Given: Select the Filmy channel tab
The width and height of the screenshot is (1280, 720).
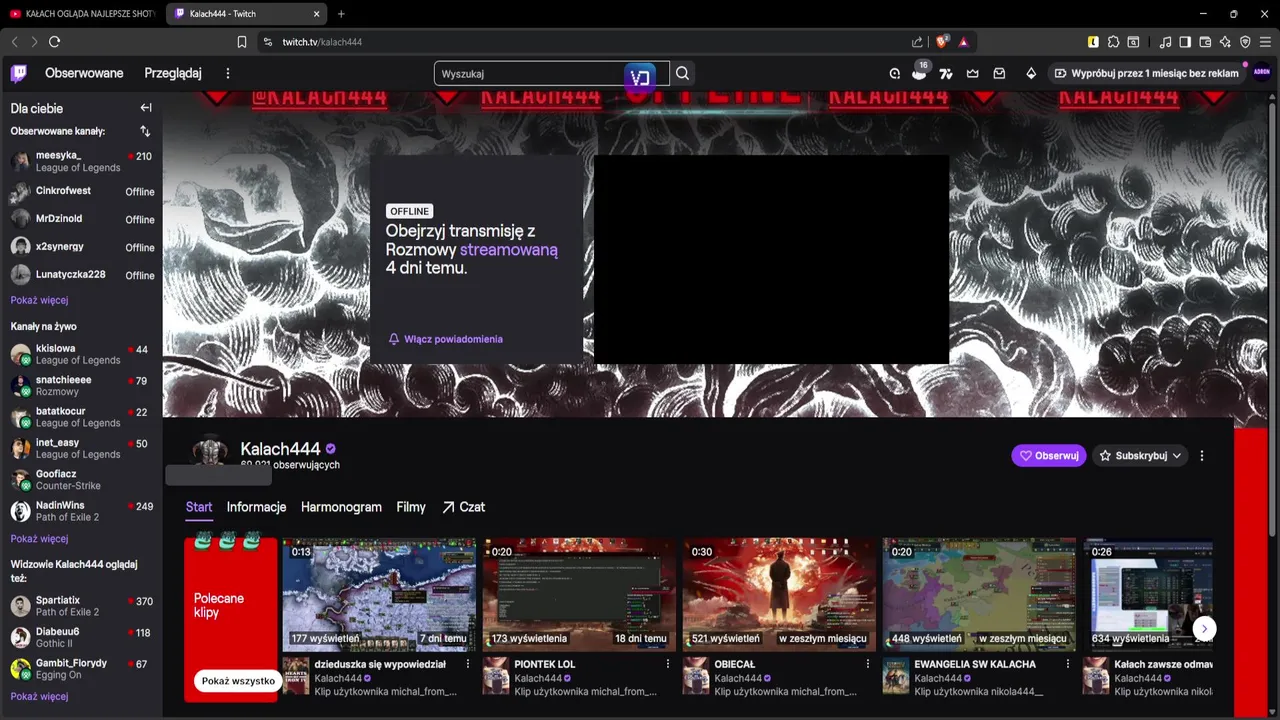Looking at the screenshot, I should tap(411, 507).
